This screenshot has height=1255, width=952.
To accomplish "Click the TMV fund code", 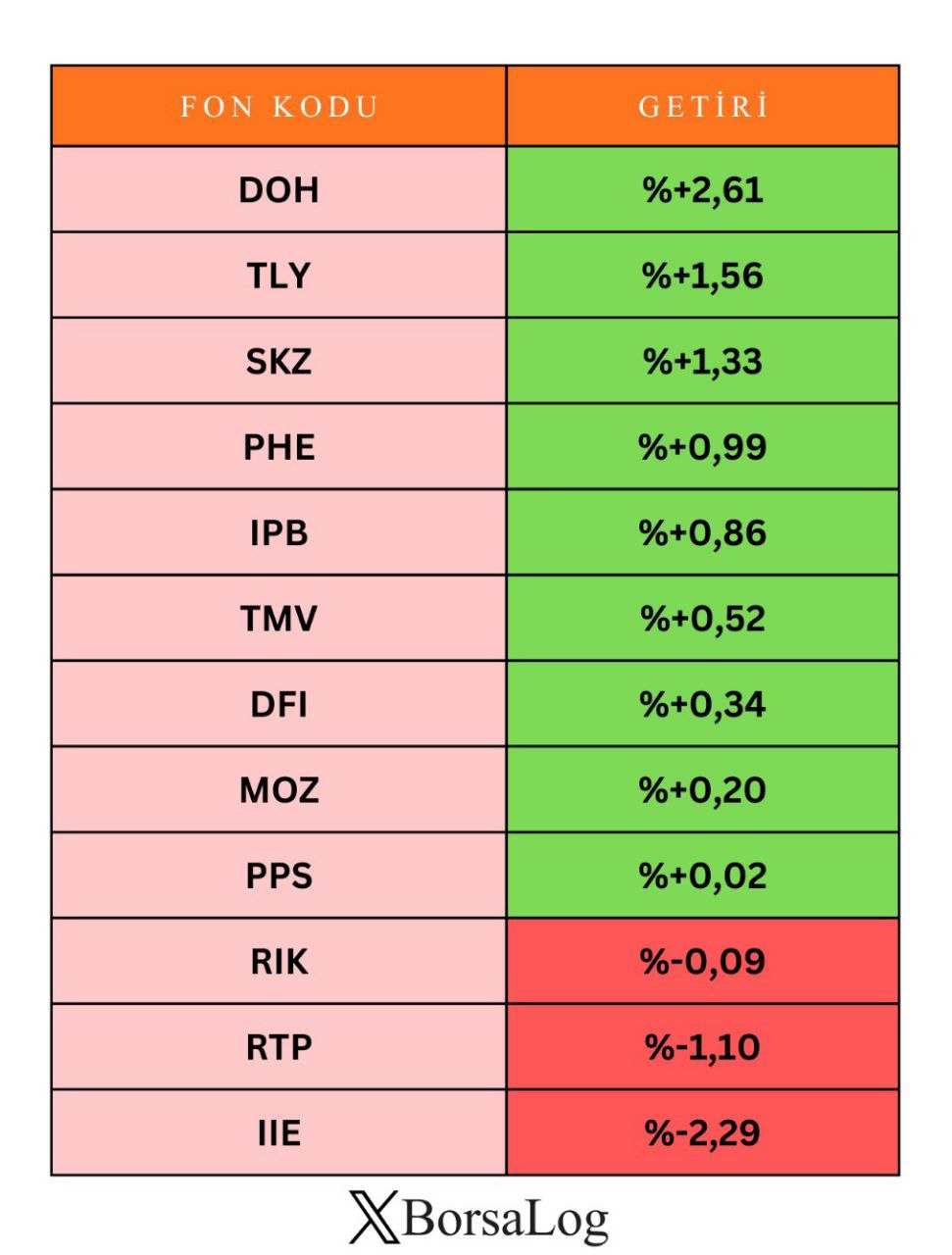I will [x=279, y=619].
